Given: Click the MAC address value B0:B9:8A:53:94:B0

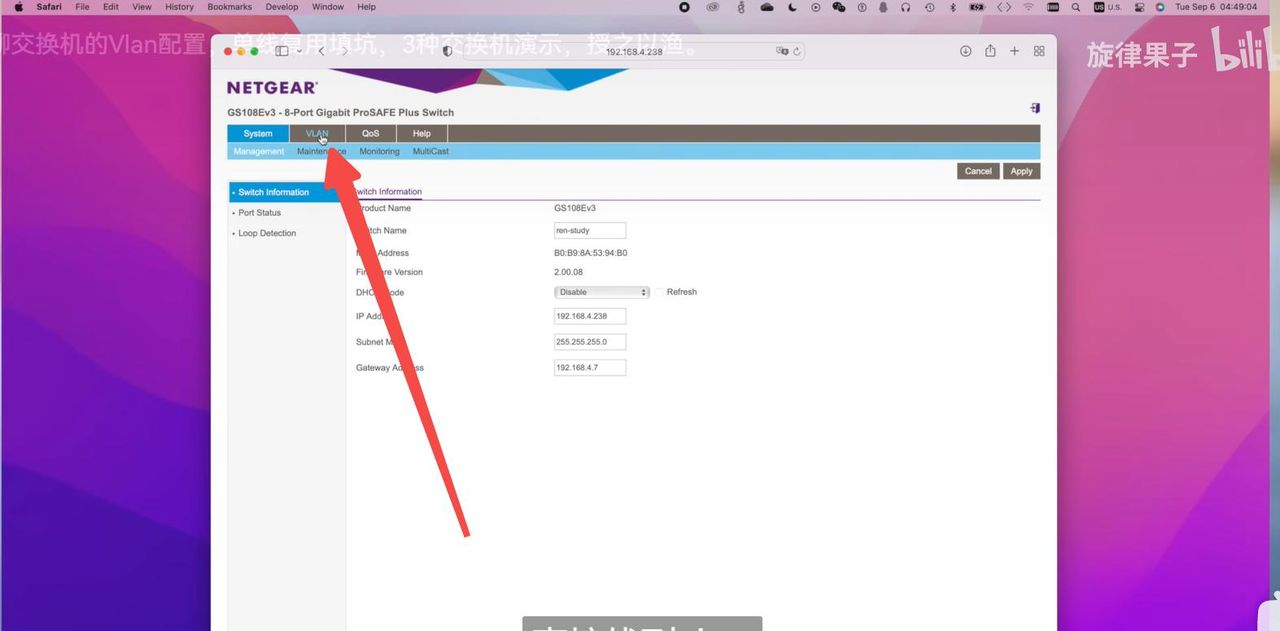Looking at the screenshot, I should (591, 253).
